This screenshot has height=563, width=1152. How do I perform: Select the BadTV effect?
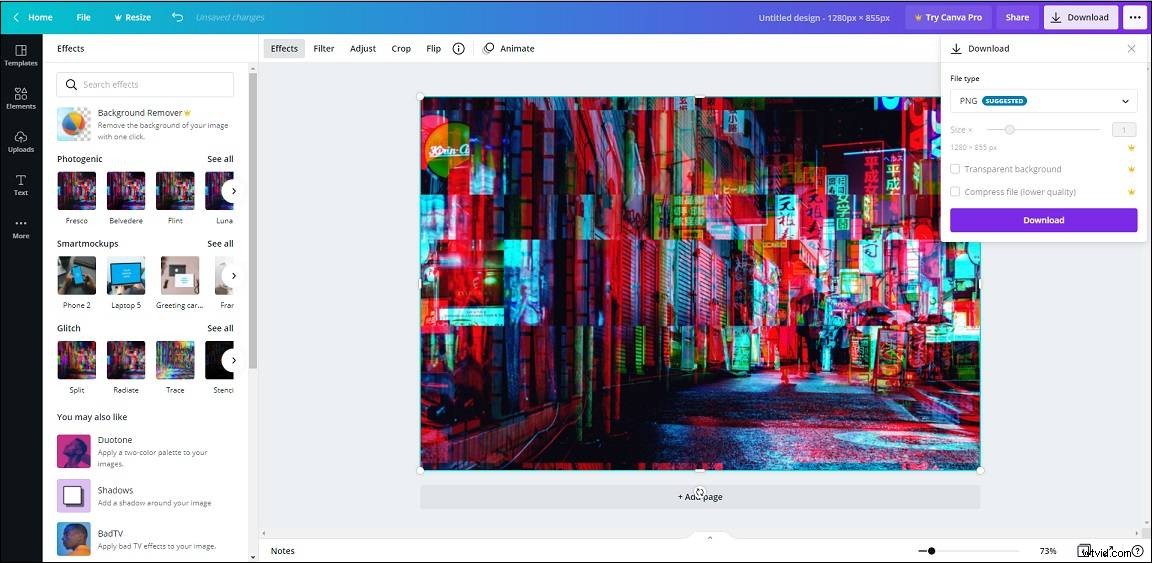click(x=145, y=539)
